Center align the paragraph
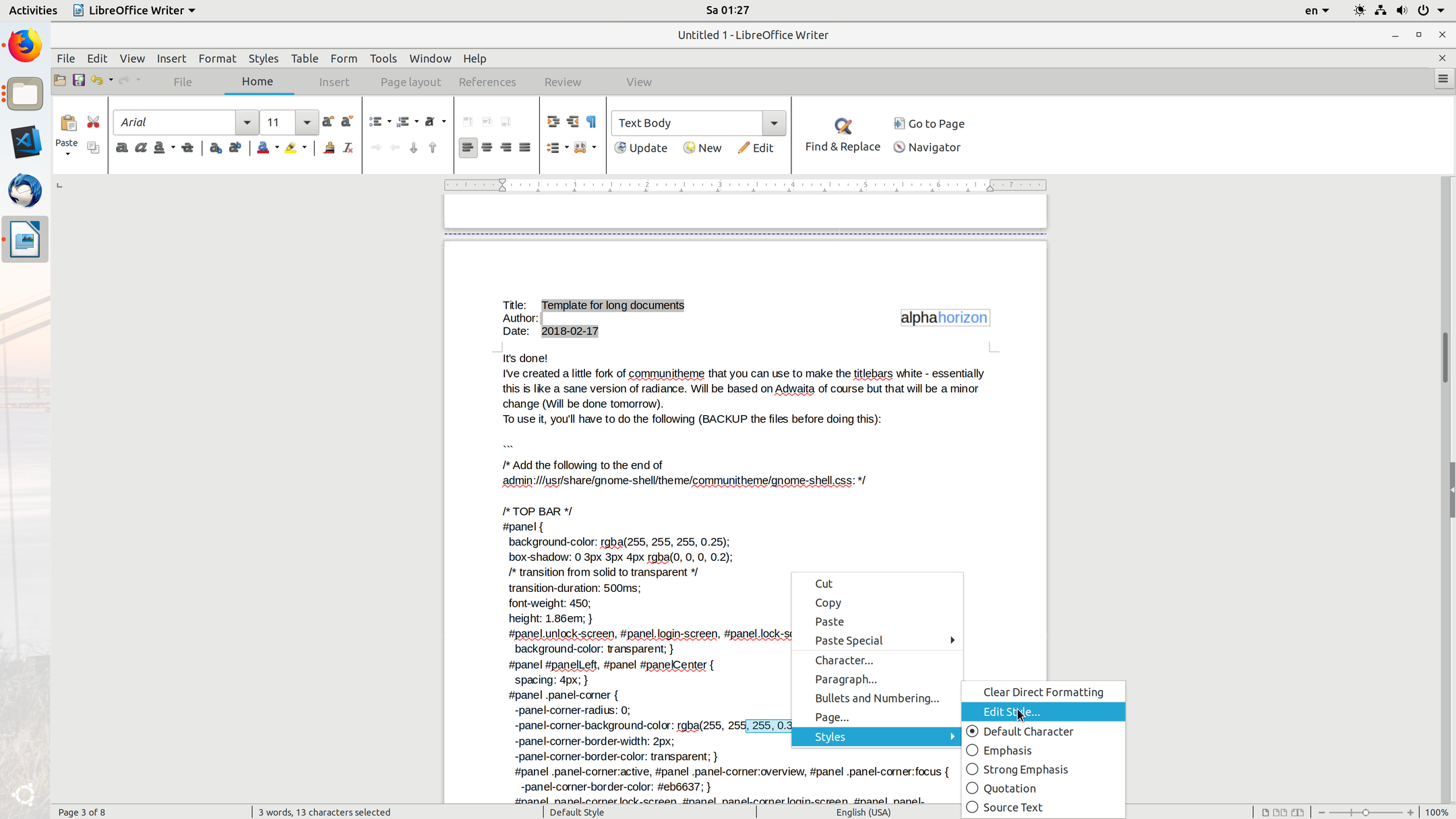 pos(487,148)
